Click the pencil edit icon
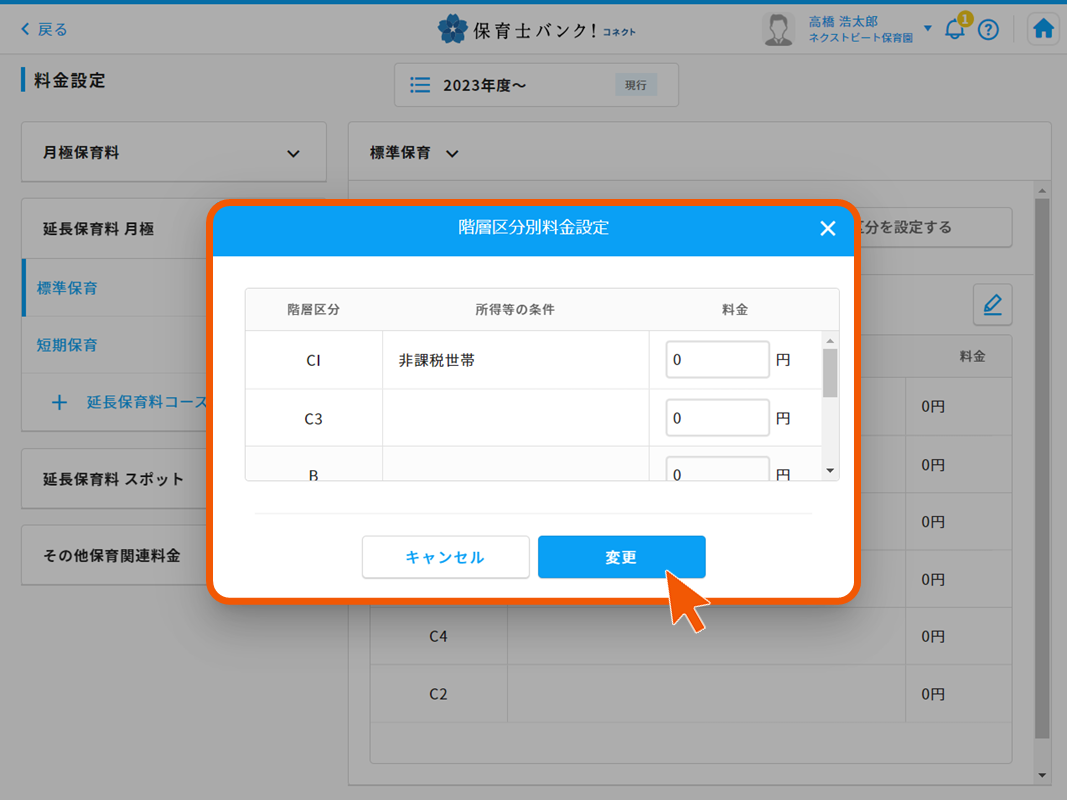Image resolution: width=1067 pixels, height=800 pixels. click(x=992, y=305)
